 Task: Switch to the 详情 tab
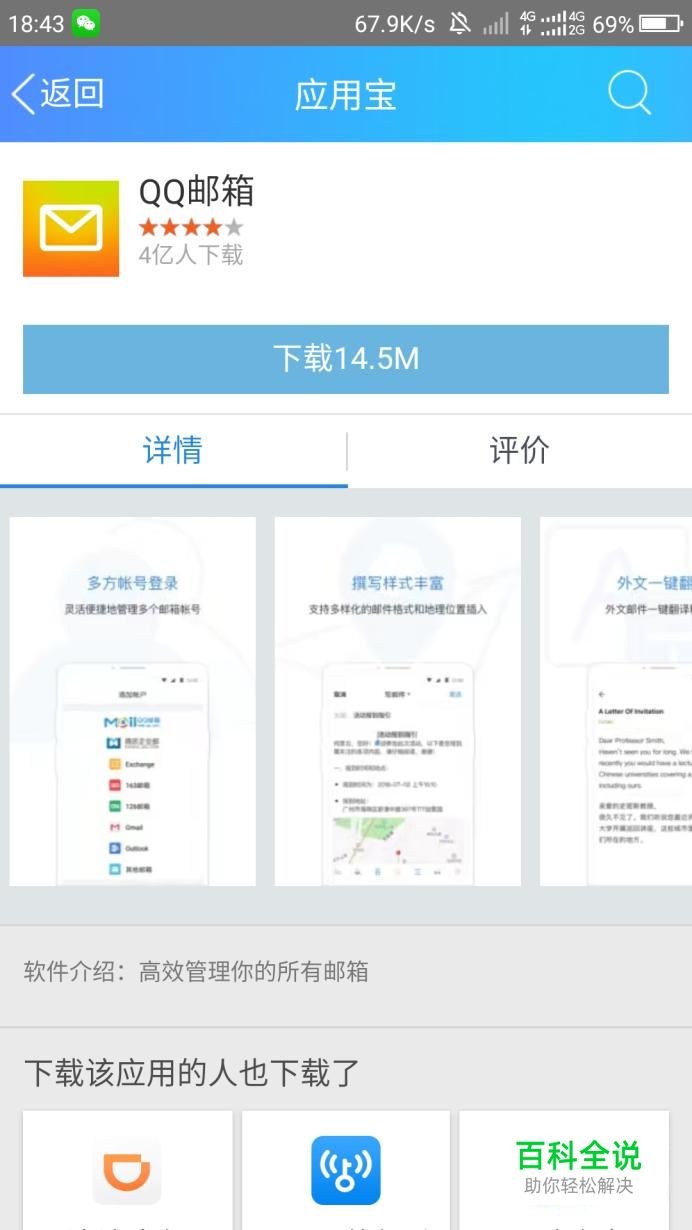[173, 450]
